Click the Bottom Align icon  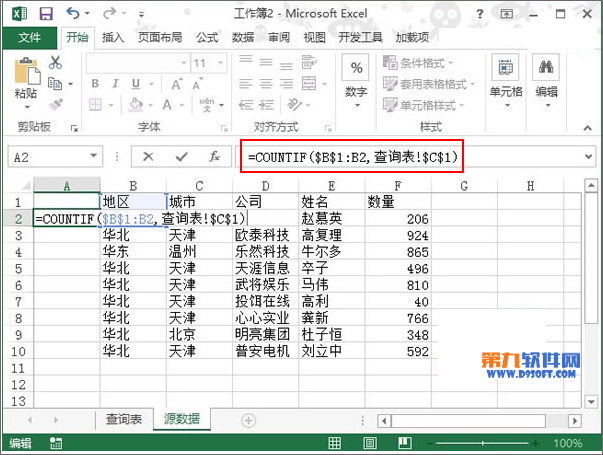[x=286, y=65]
